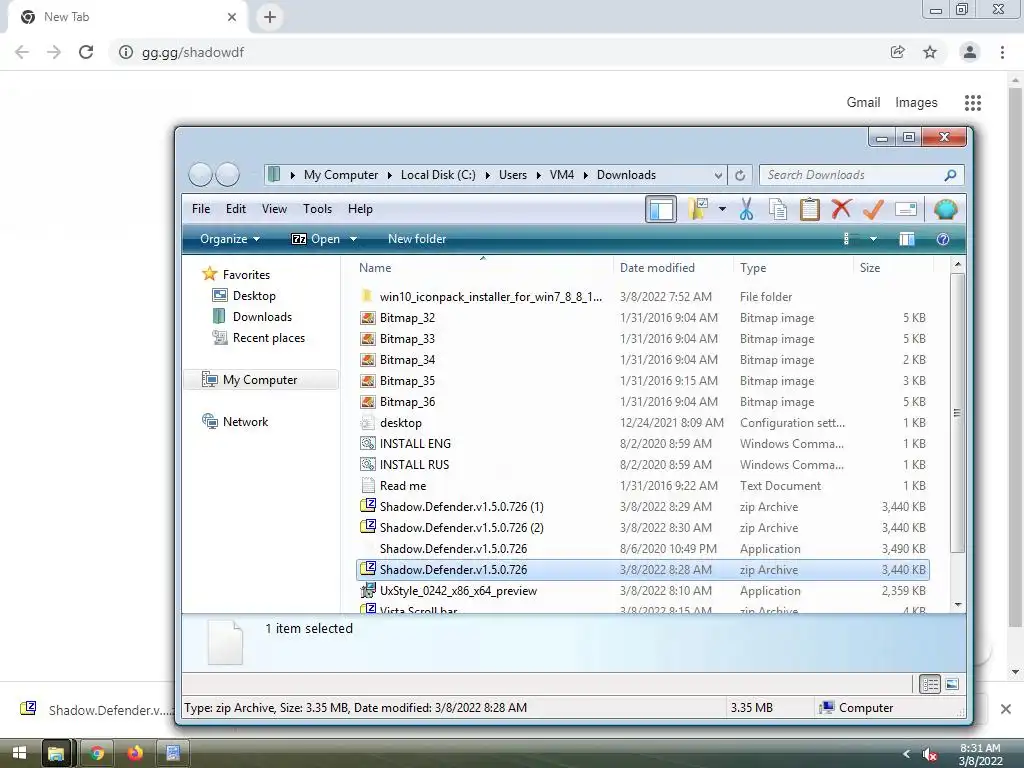Click the Windows Start button
This screenshot has width=1024, height=768.
point(19,753)
